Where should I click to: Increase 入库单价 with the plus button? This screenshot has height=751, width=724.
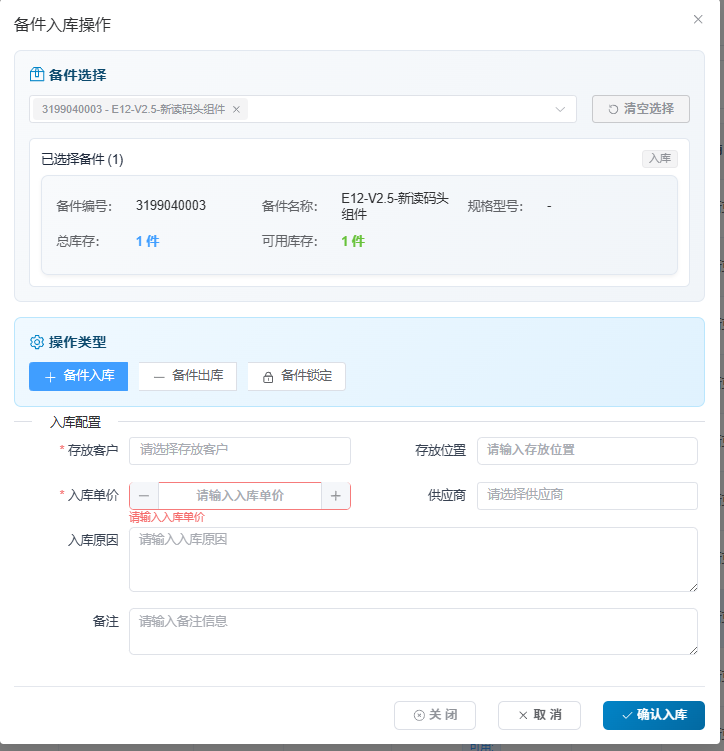336,496
